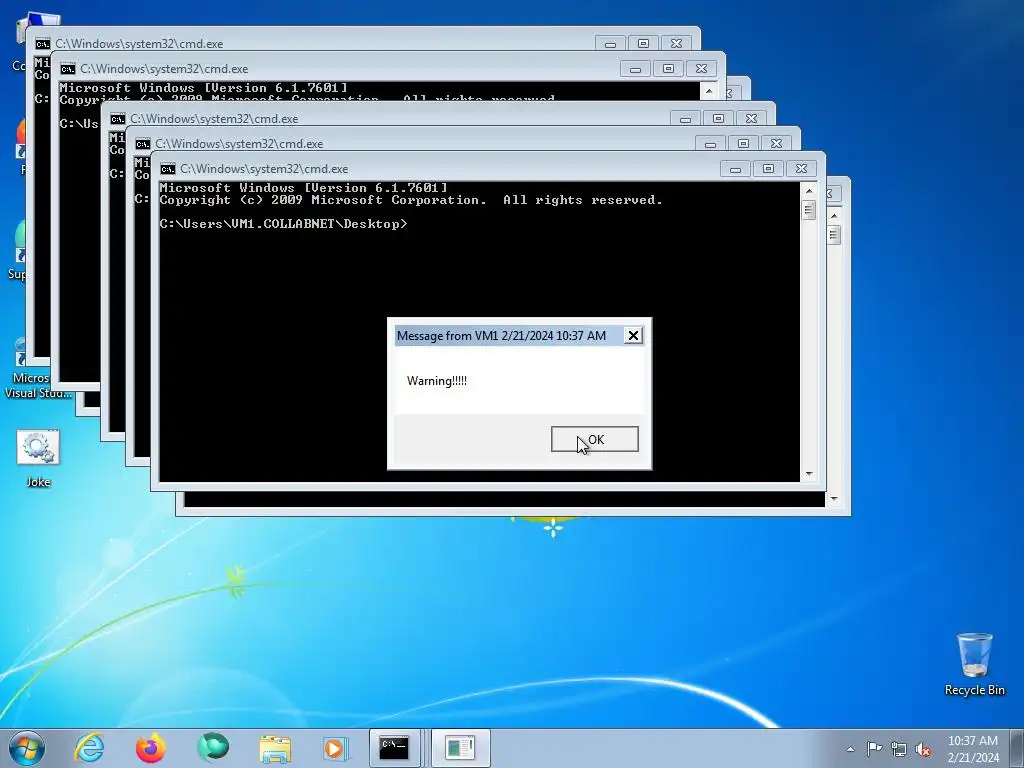Viewport: 1024px width, 768px height.
Task: Click scroll up arrow in back Version-line cmd window
Action: (709, 91)
